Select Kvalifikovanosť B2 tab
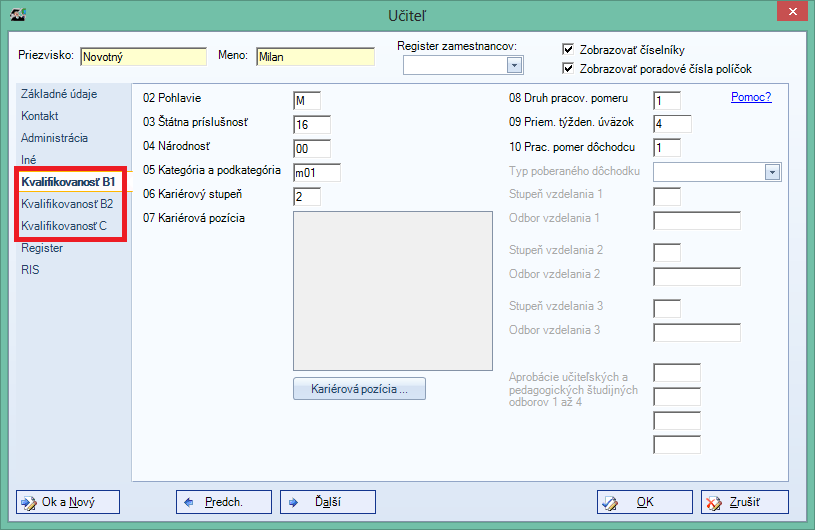 pos(67,204)
